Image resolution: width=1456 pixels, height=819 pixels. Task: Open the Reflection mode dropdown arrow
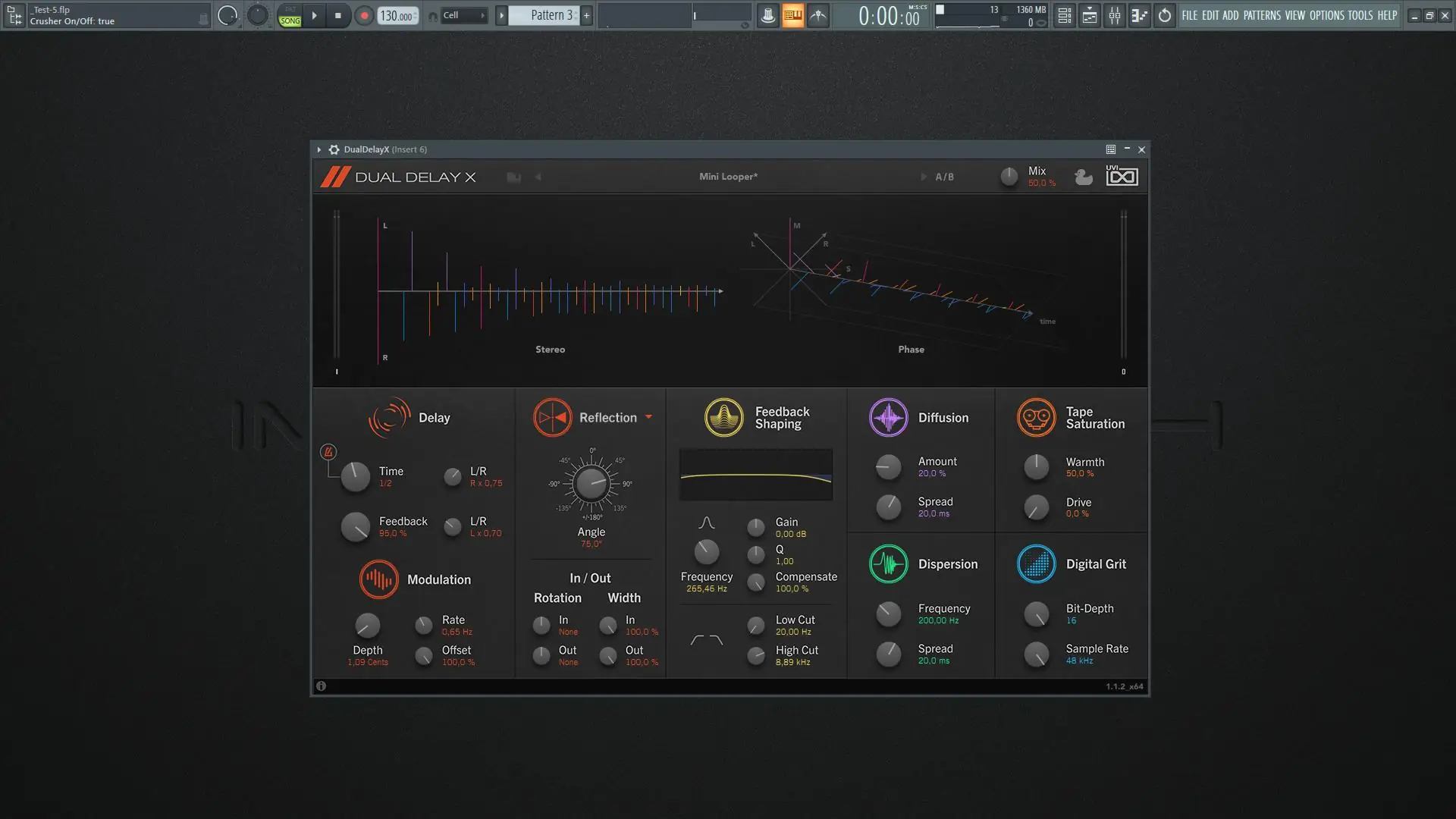648,417
